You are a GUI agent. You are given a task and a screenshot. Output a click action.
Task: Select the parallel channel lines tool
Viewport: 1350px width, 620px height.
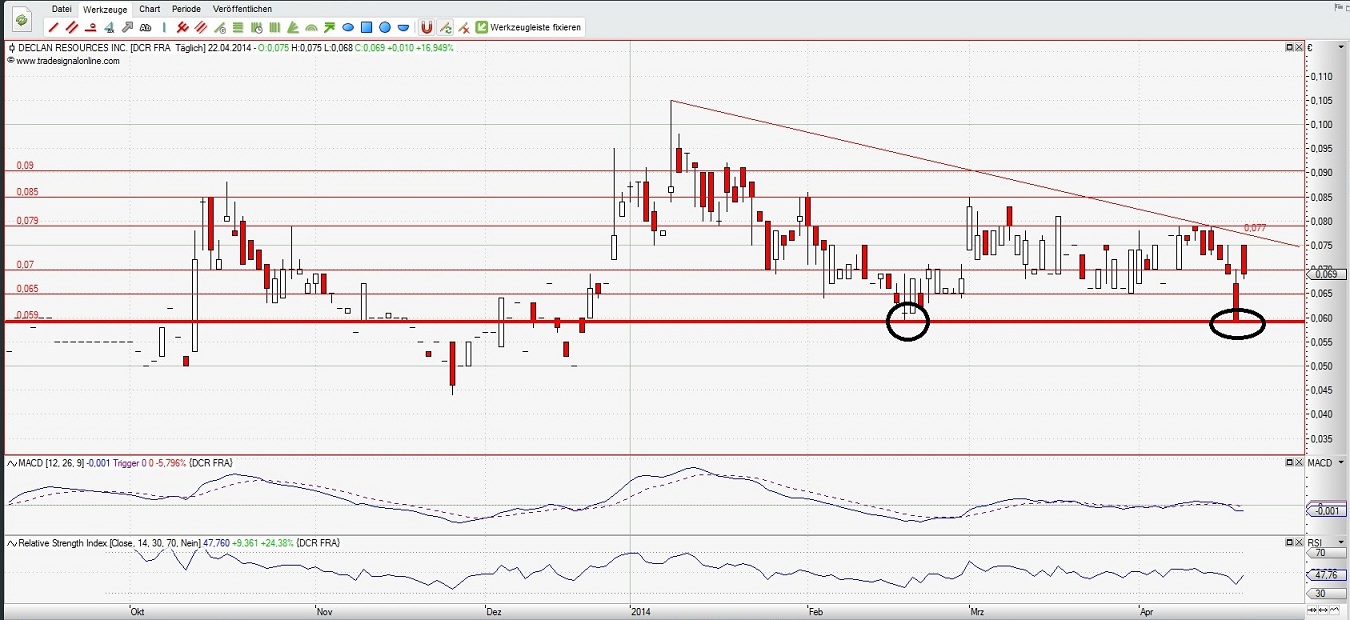click(x=73, y=27)
